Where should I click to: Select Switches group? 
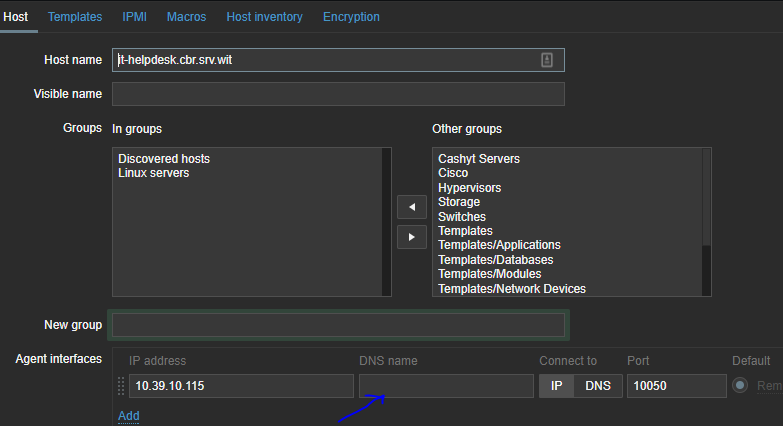coord(462,217)
